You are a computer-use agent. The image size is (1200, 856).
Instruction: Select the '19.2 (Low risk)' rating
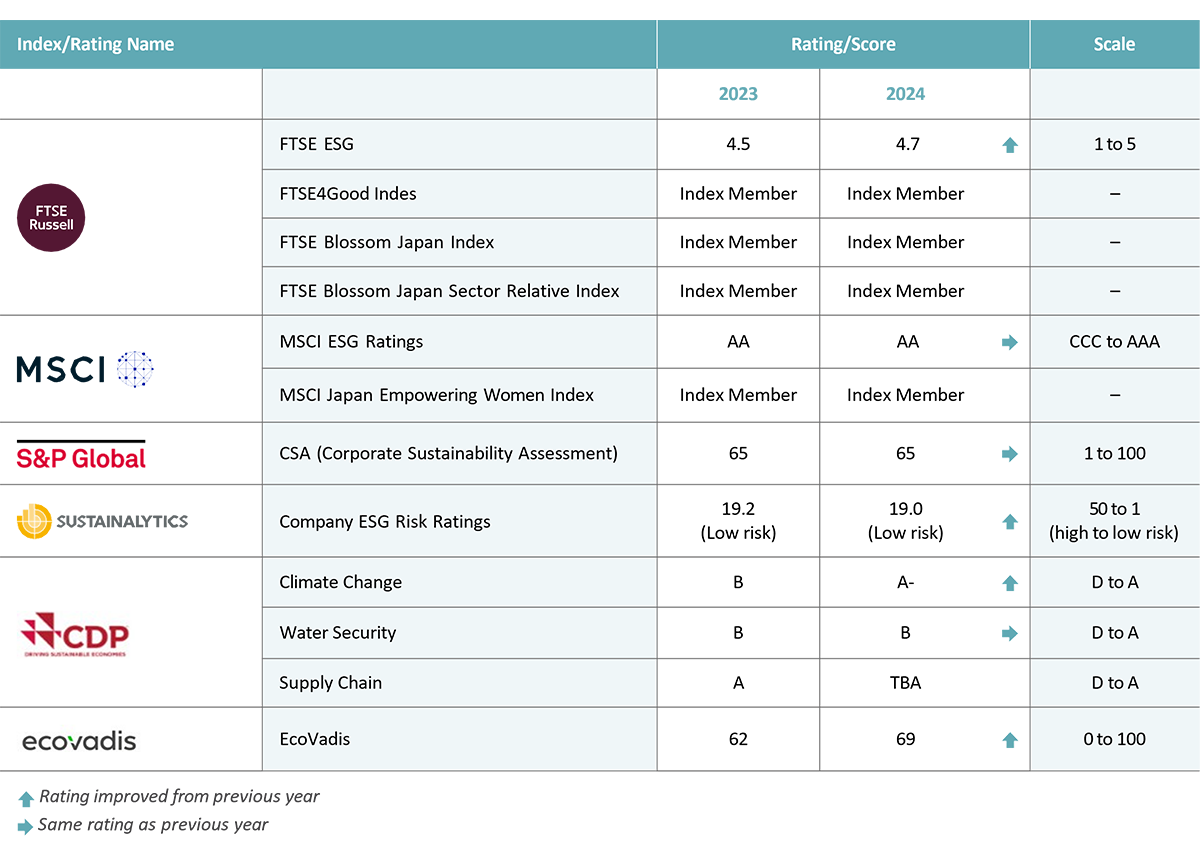point(738,521)
